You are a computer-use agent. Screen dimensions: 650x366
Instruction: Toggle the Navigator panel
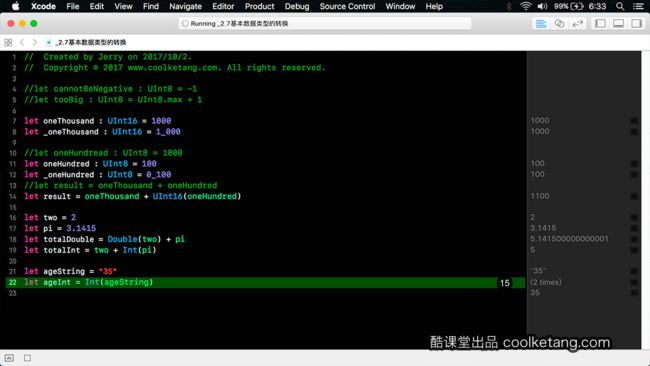pyautogui.click(x=600, y=24)
